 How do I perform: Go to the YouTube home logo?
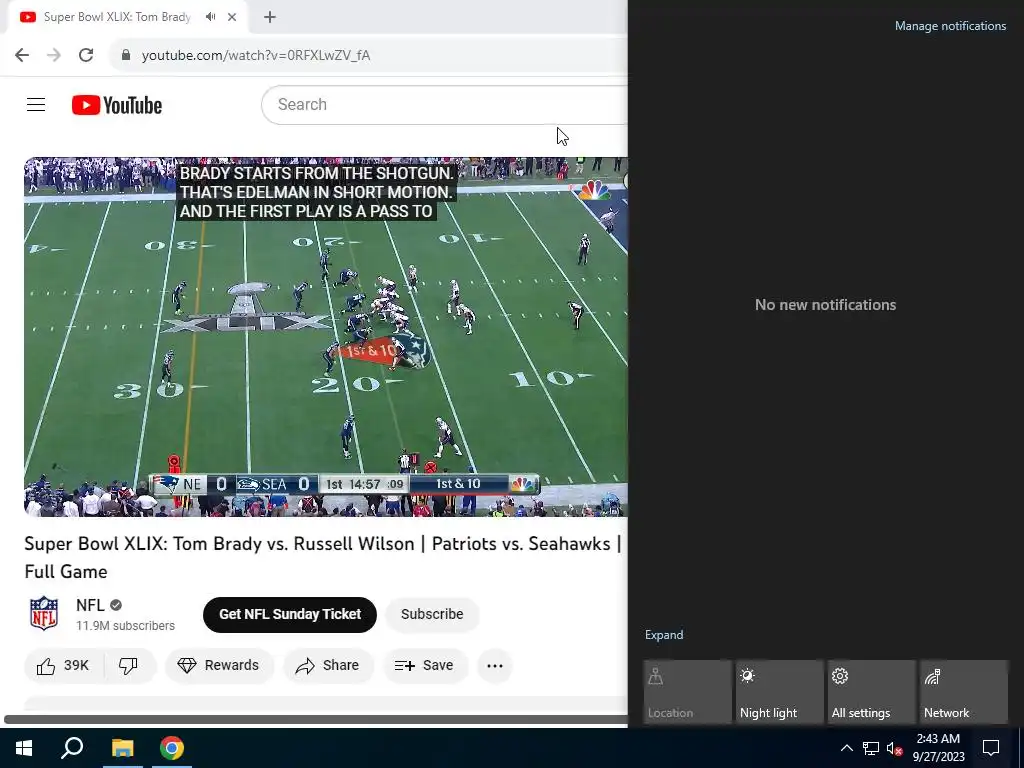pyautogui.click(x=117, y=105)
